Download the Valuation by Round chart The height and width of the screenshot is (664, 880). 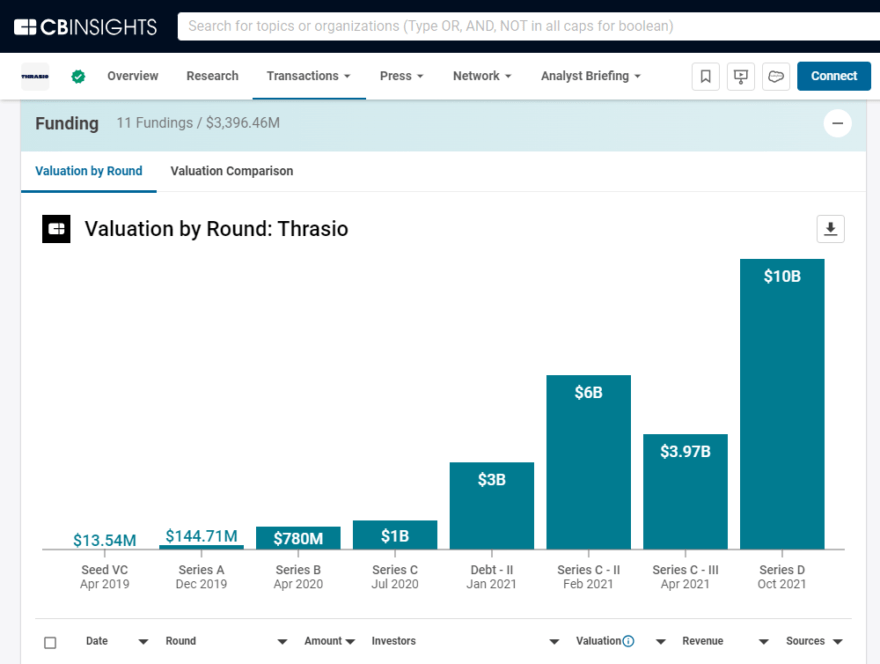tap(830, 229)
